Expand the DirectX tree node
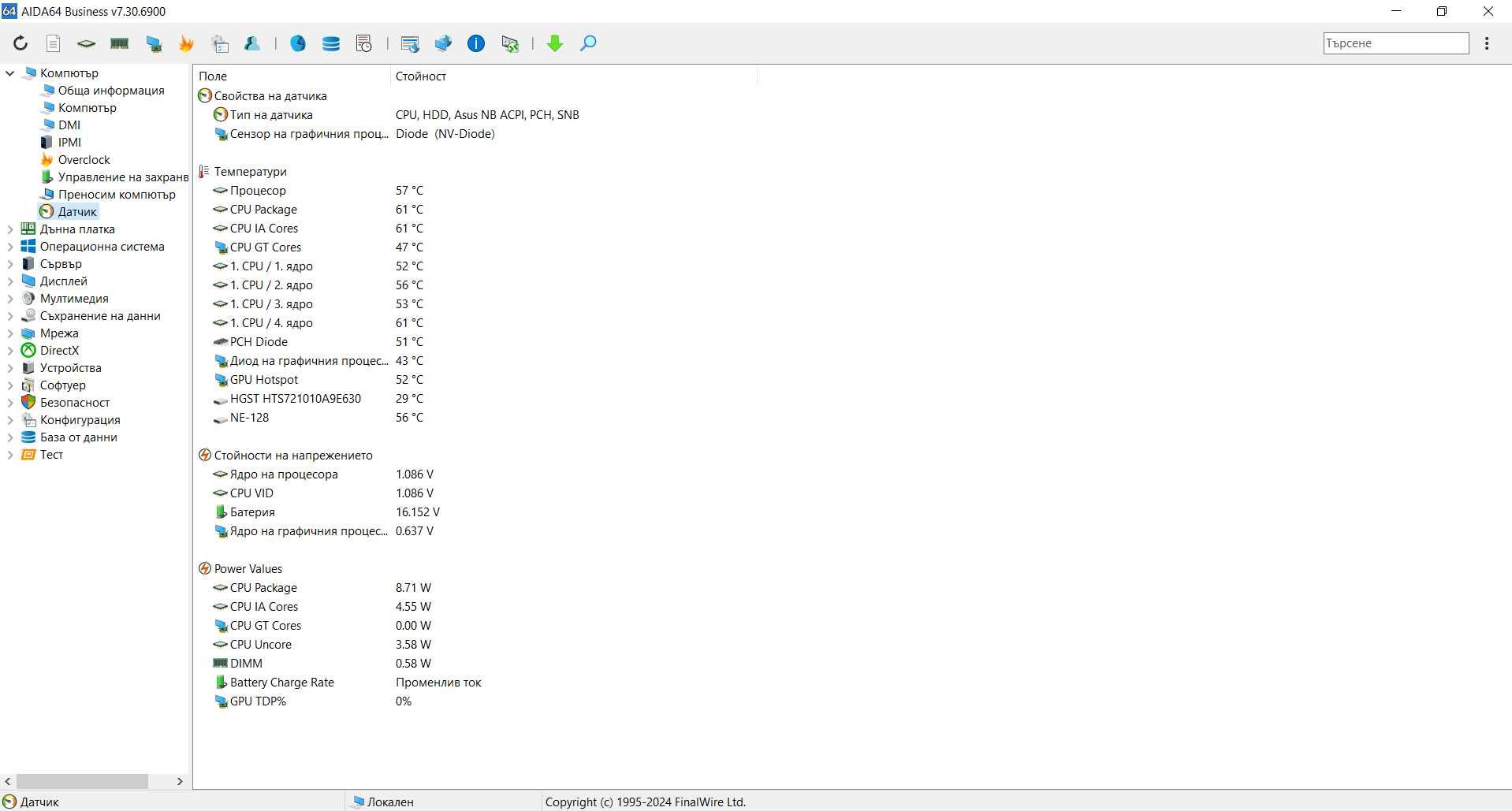 pos(9,351)
